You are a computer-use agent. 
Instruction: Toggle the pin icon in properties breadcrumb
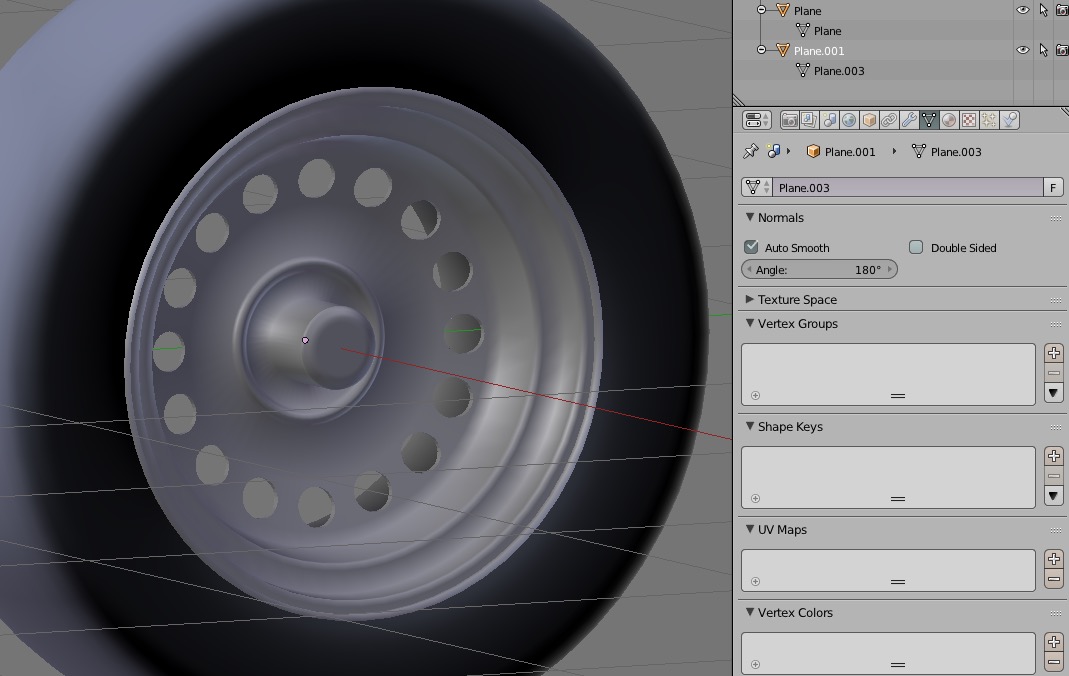751,151
